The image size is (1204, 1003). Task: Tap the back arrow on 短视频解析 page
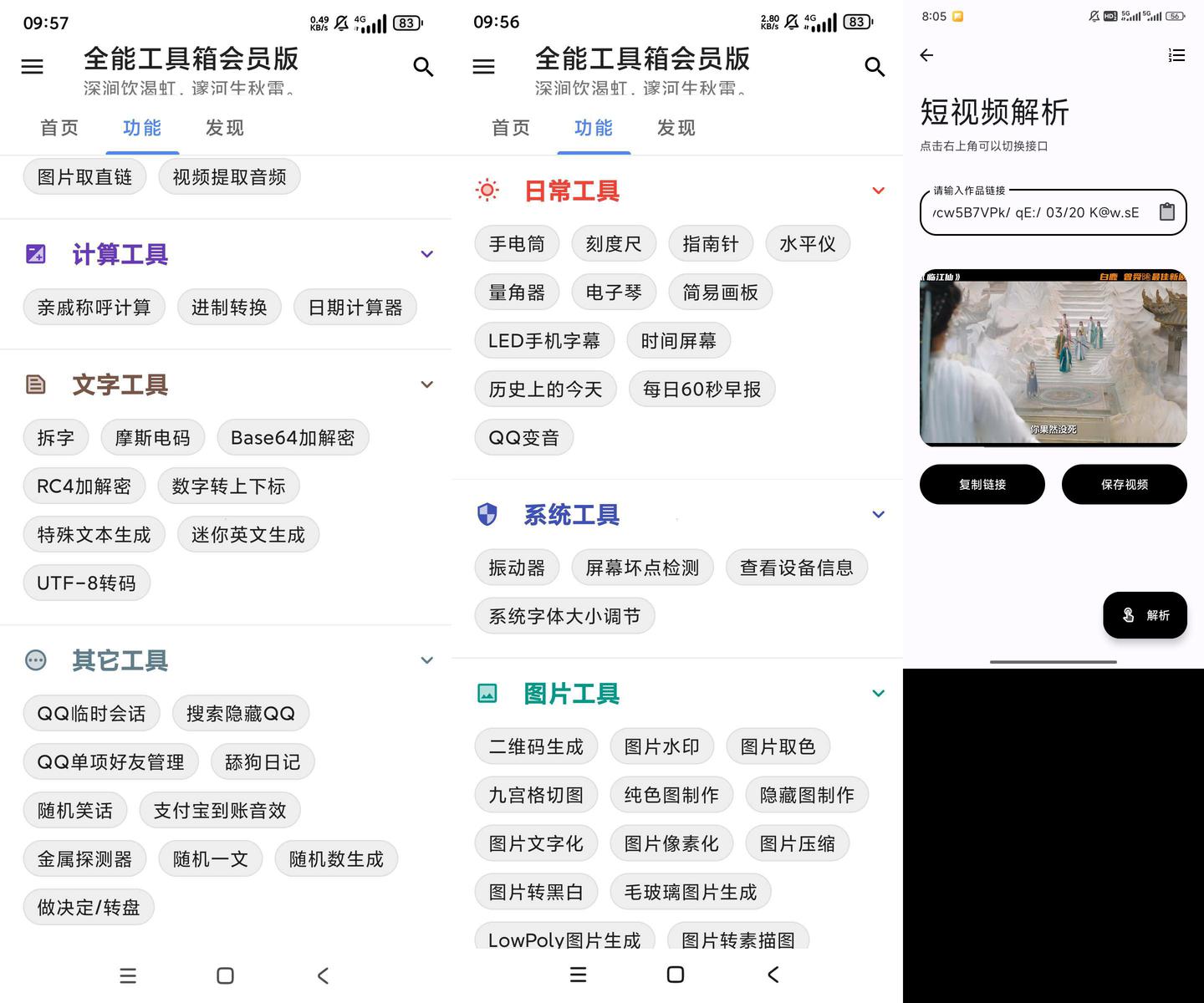(926, 55)
